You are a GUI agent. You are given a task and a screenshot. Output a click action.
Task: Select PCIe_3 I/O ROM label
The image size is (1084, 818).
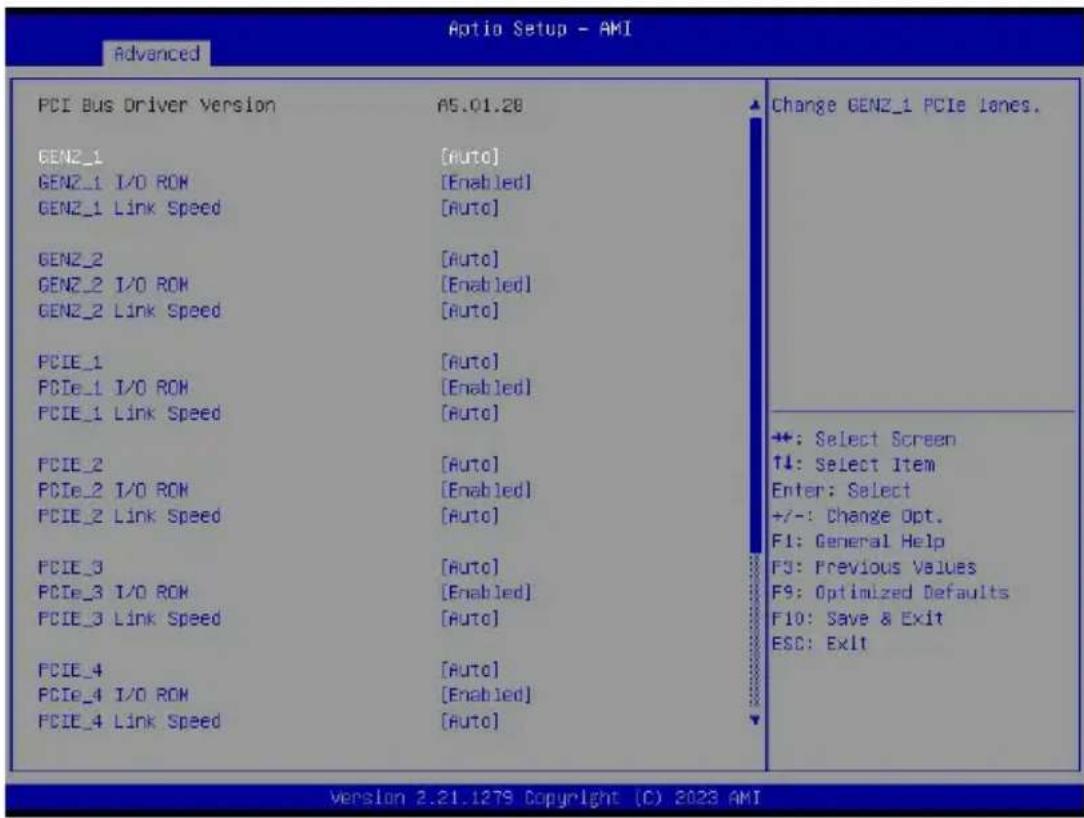click(x=113, y=593)
